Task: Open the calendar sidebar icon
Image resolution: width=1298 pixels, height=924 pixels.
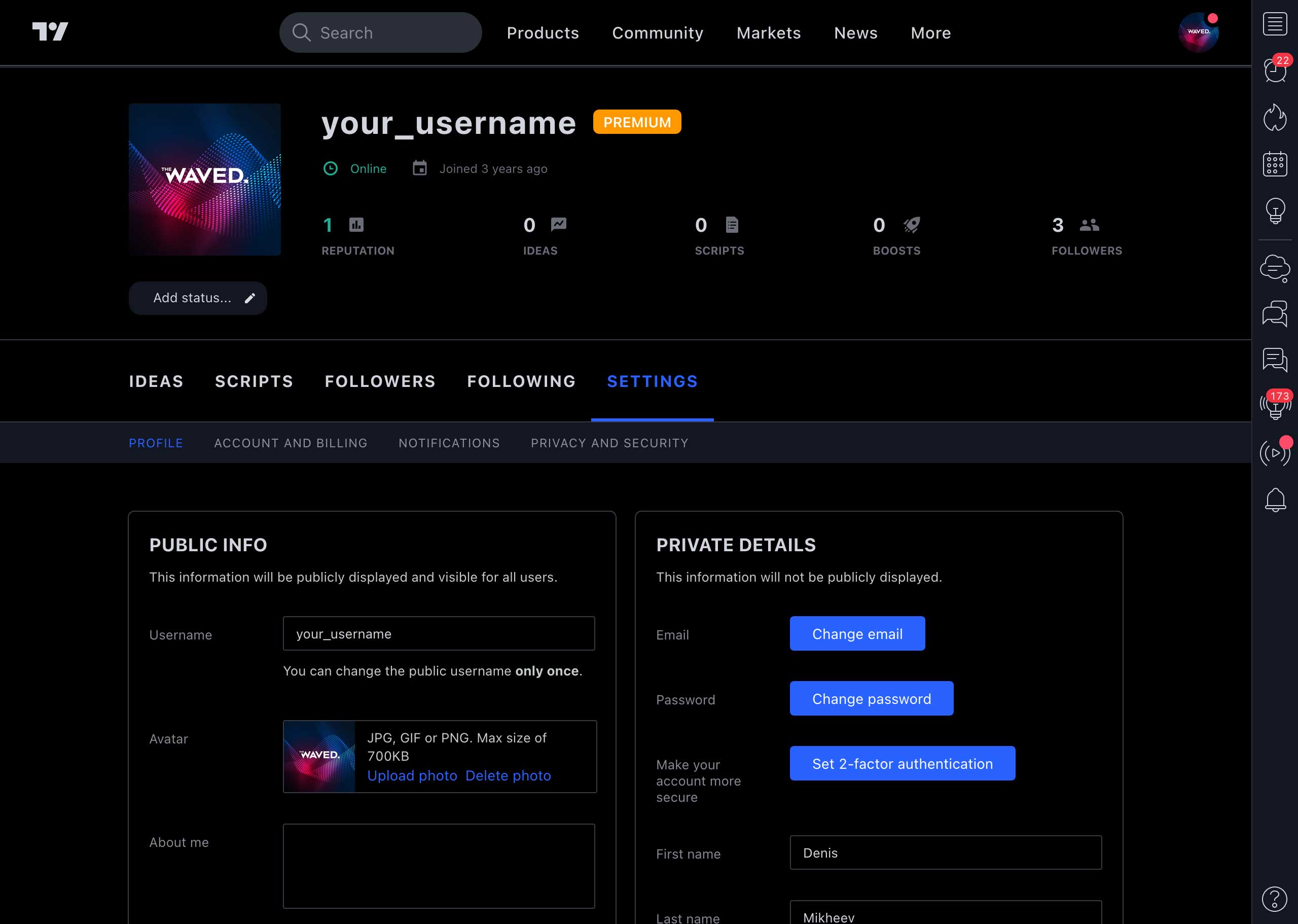Action: click(x=1275, y=164)
